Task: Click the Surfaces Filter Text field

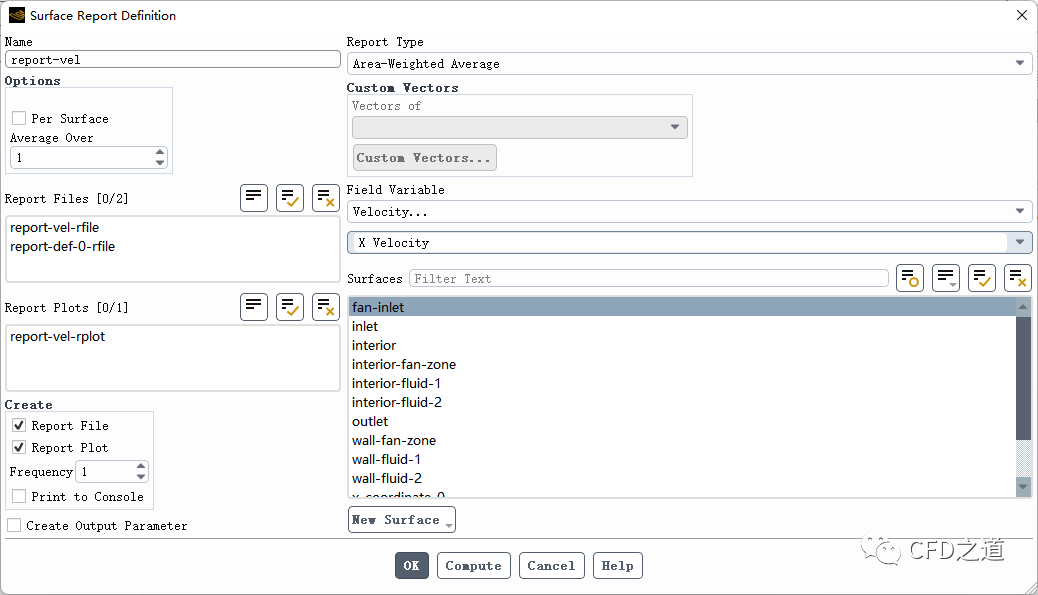Action: pos(648,279)
